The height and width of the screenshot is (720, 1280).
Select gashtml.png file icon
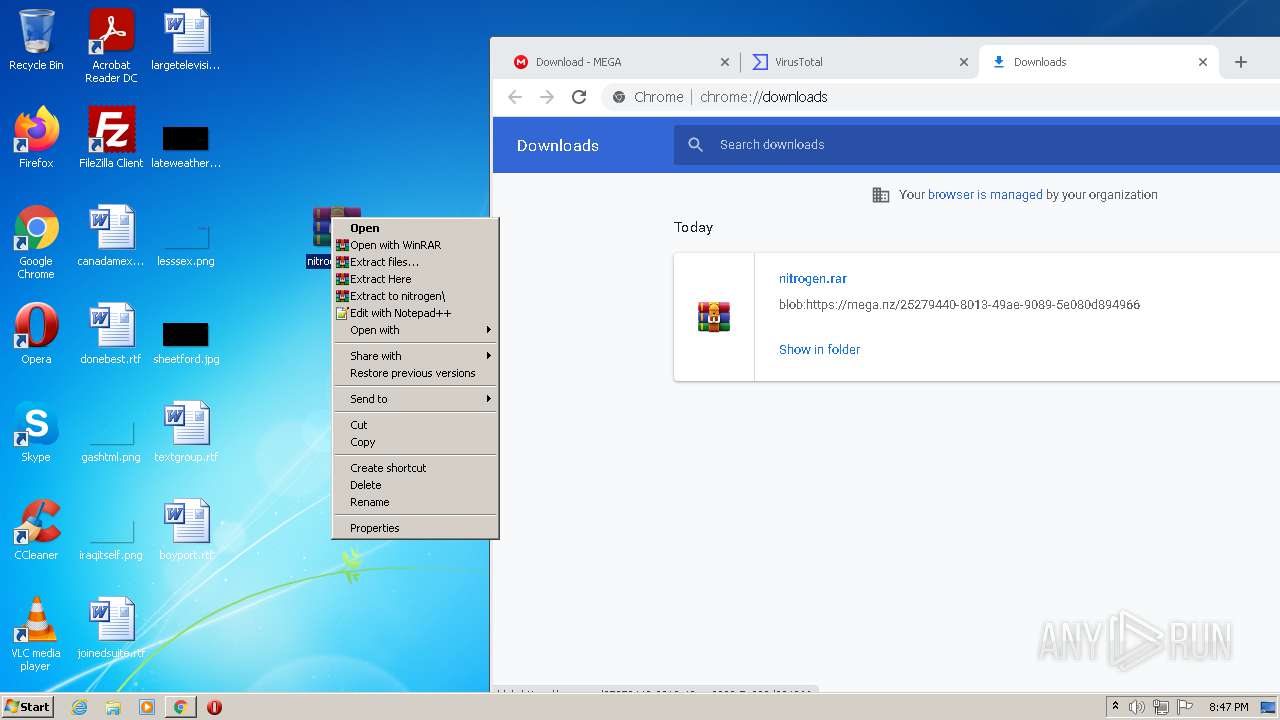pyautogui.click(x=111, y=442)
